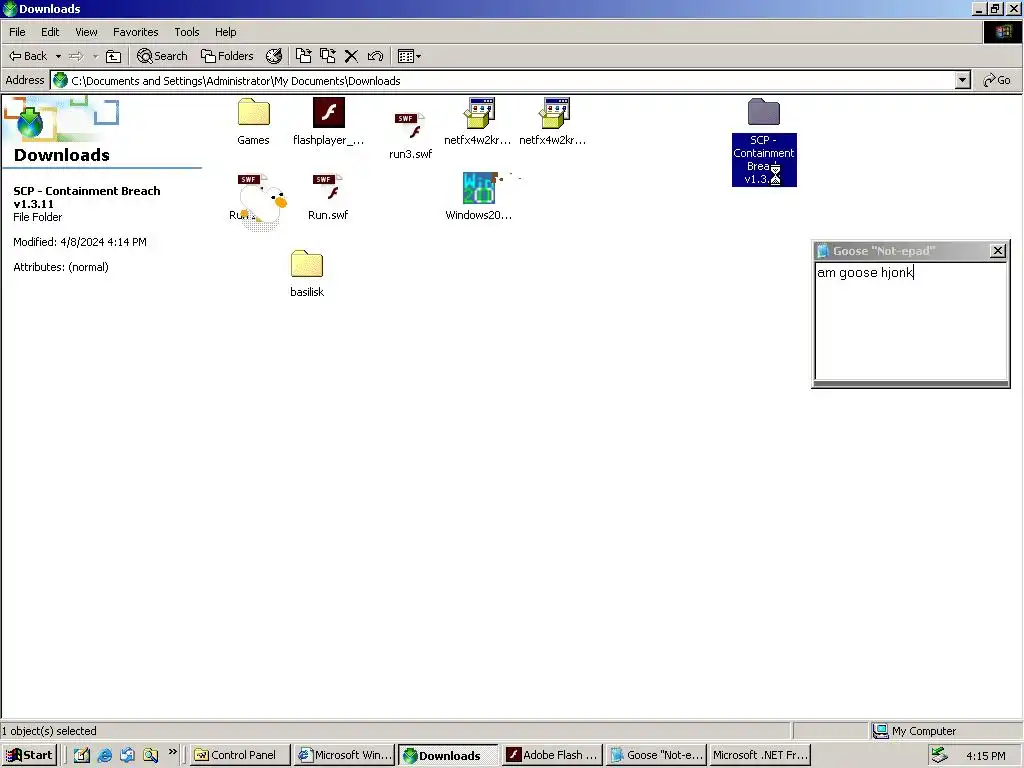The image size is (1024, 768).
Task: Click the Move To toolbar icon
Action: (x=303, y=56)
